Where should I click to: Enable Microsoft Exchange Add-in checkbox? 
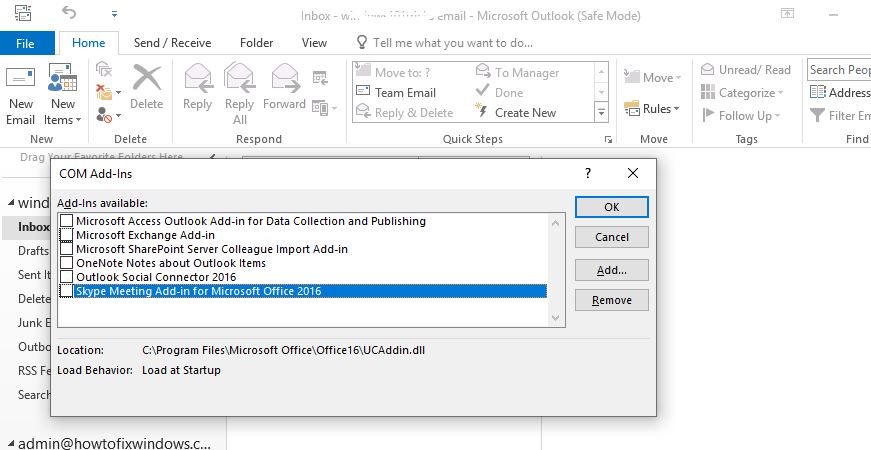pyautogui.click(x=66, y=235)
